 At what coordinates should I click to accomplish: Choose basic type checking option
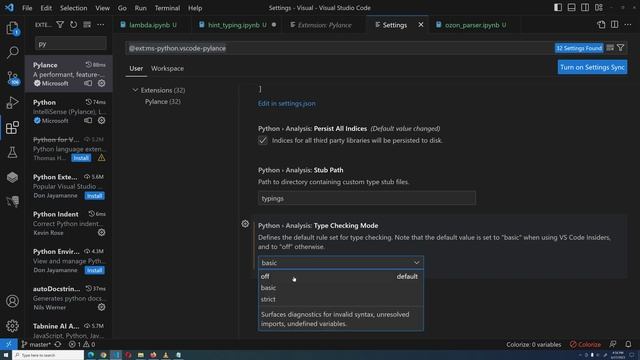coord(341,288)
